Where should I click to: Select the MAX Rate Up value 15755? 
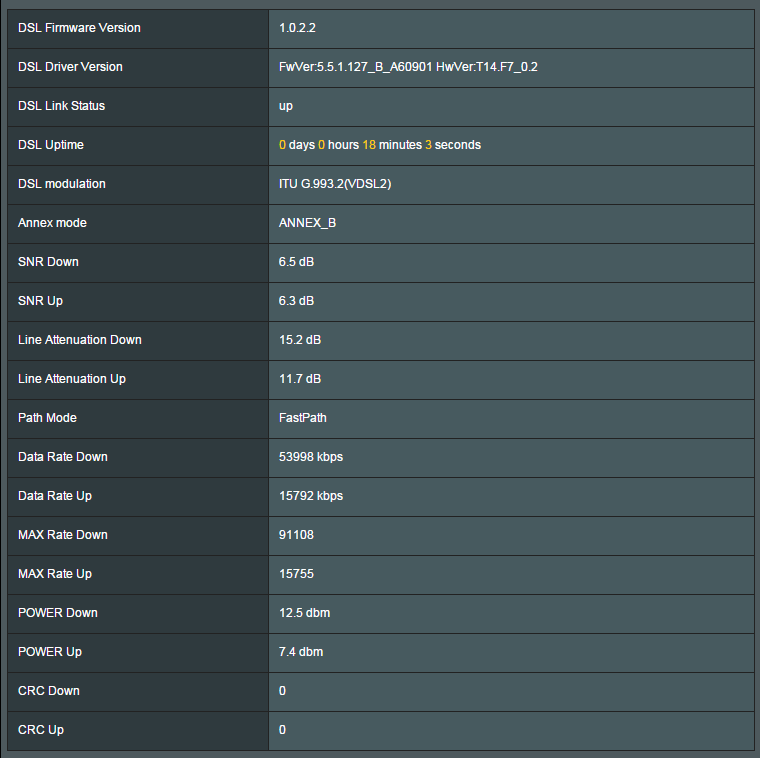coord(296,574)
